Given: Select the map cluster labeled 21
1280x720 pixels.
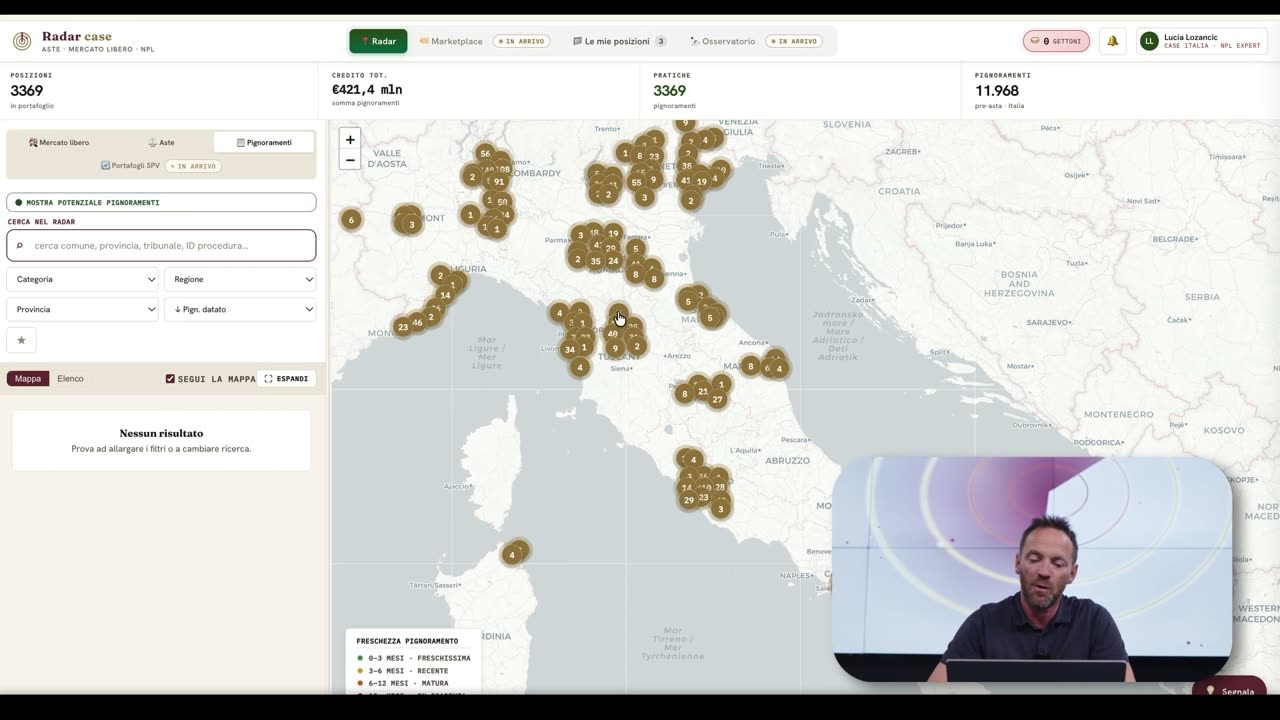Looking at the screenshot, I should [703, 391].
